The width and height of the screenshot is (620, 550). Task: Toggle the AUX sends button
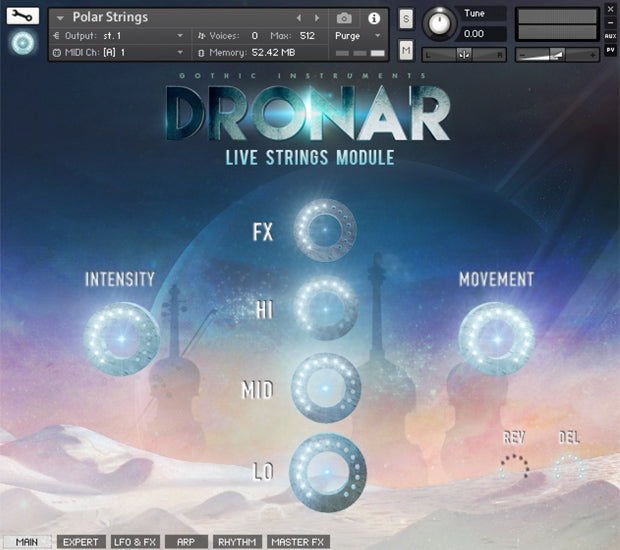[x=610, y=36]
